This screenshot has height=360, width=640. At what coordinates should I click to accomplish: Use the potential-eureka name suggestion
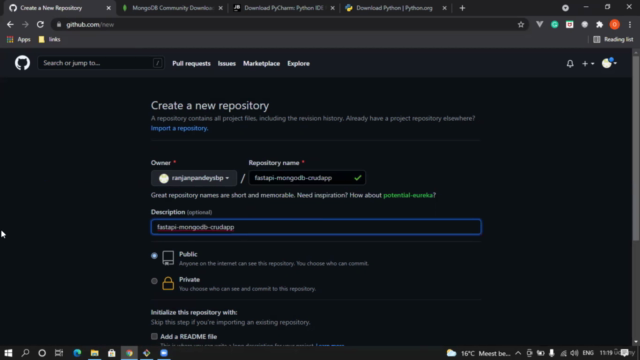pyautogui.click(x=408, y=195)
